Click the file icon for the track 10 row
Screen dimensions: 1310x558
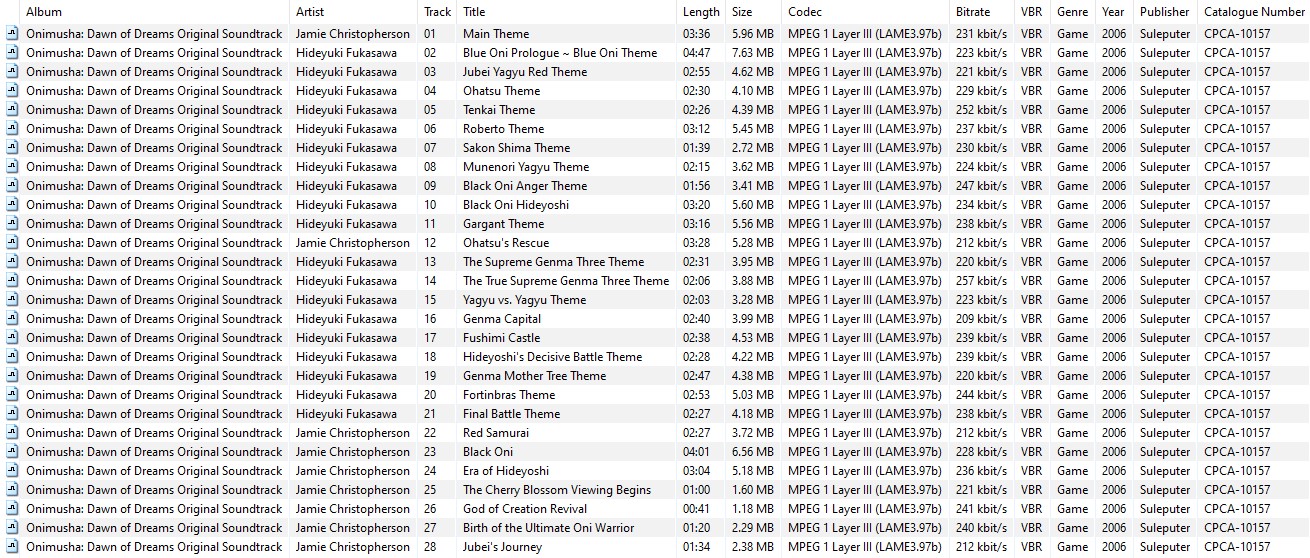[12, 205]
